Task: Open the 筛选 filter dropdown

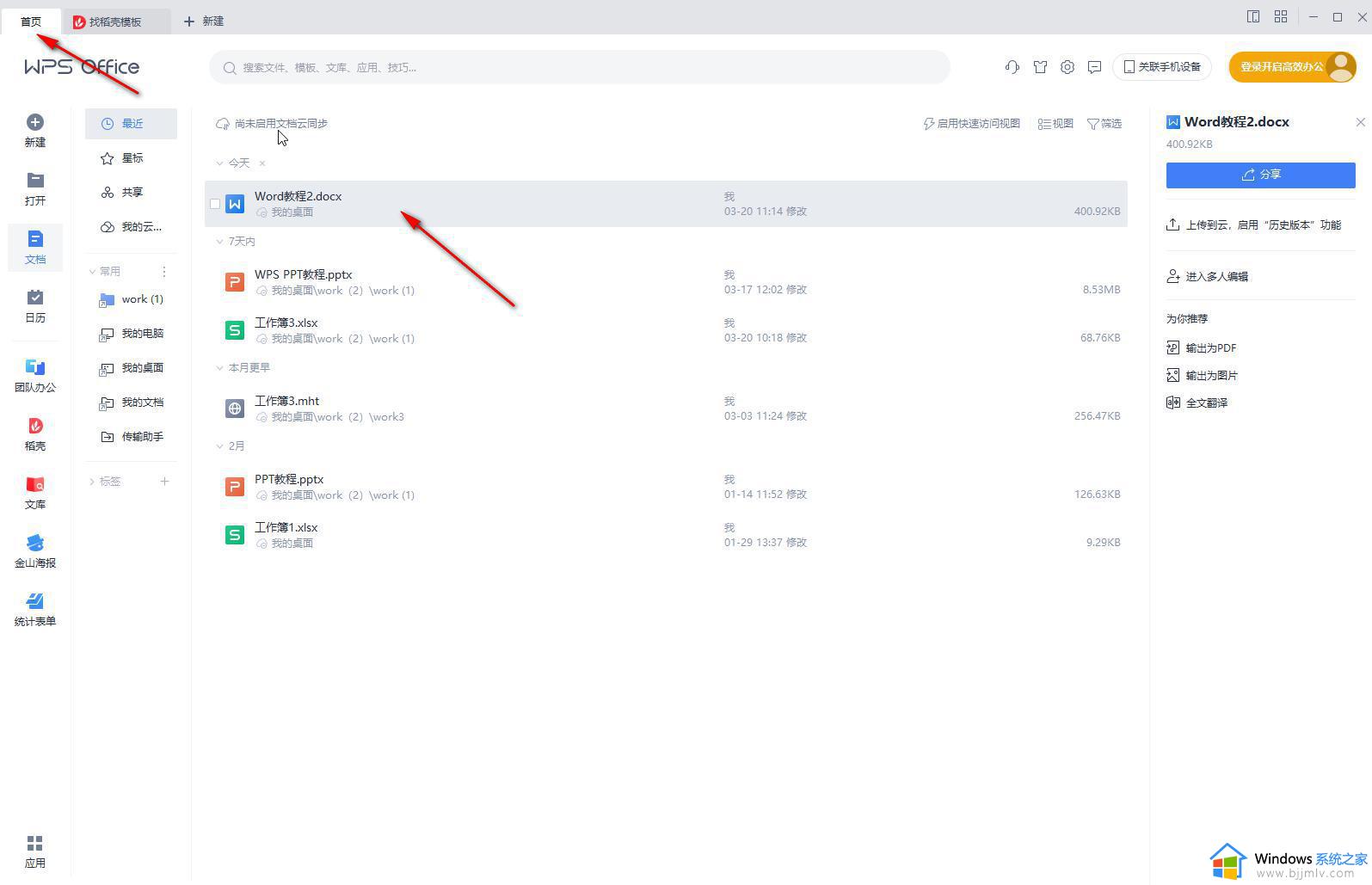Action: [1104, 124]
